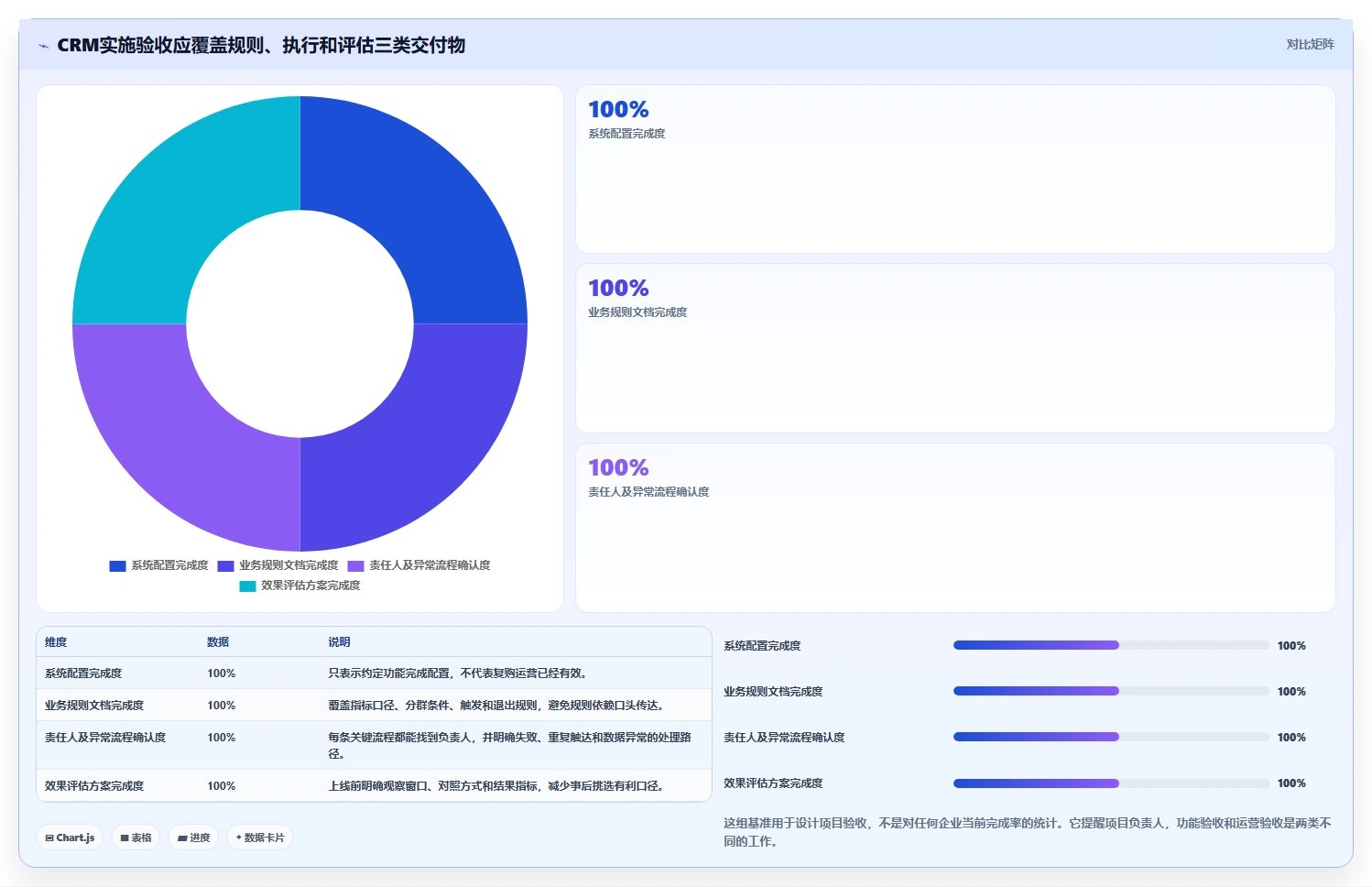1372x887 pixels.
Task: Click the 维度 column header
Action: point(56,642)
